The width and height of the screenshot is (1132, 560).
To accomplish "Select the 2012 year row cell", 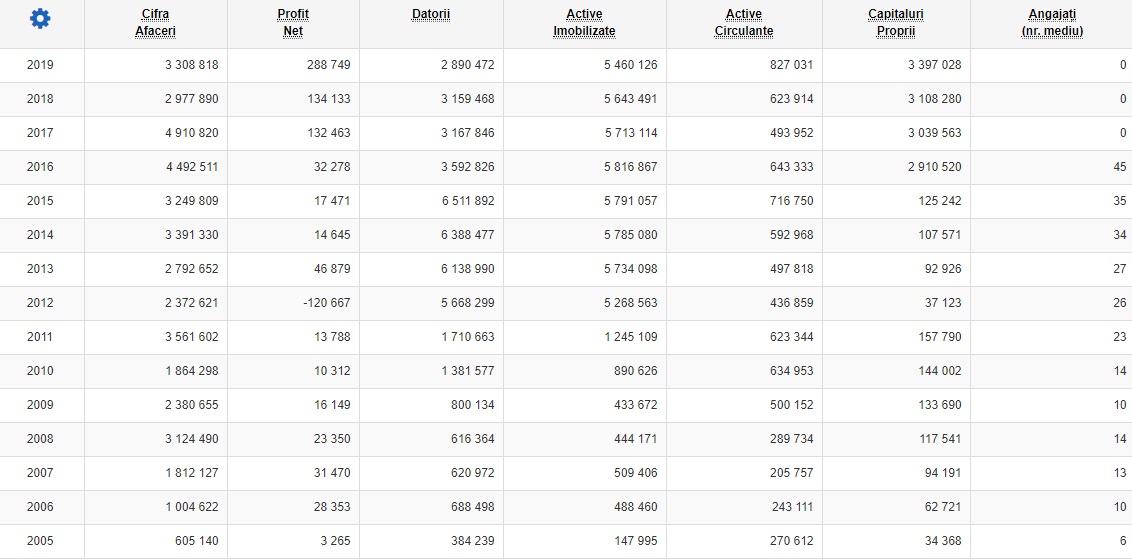I will [41, 303].
